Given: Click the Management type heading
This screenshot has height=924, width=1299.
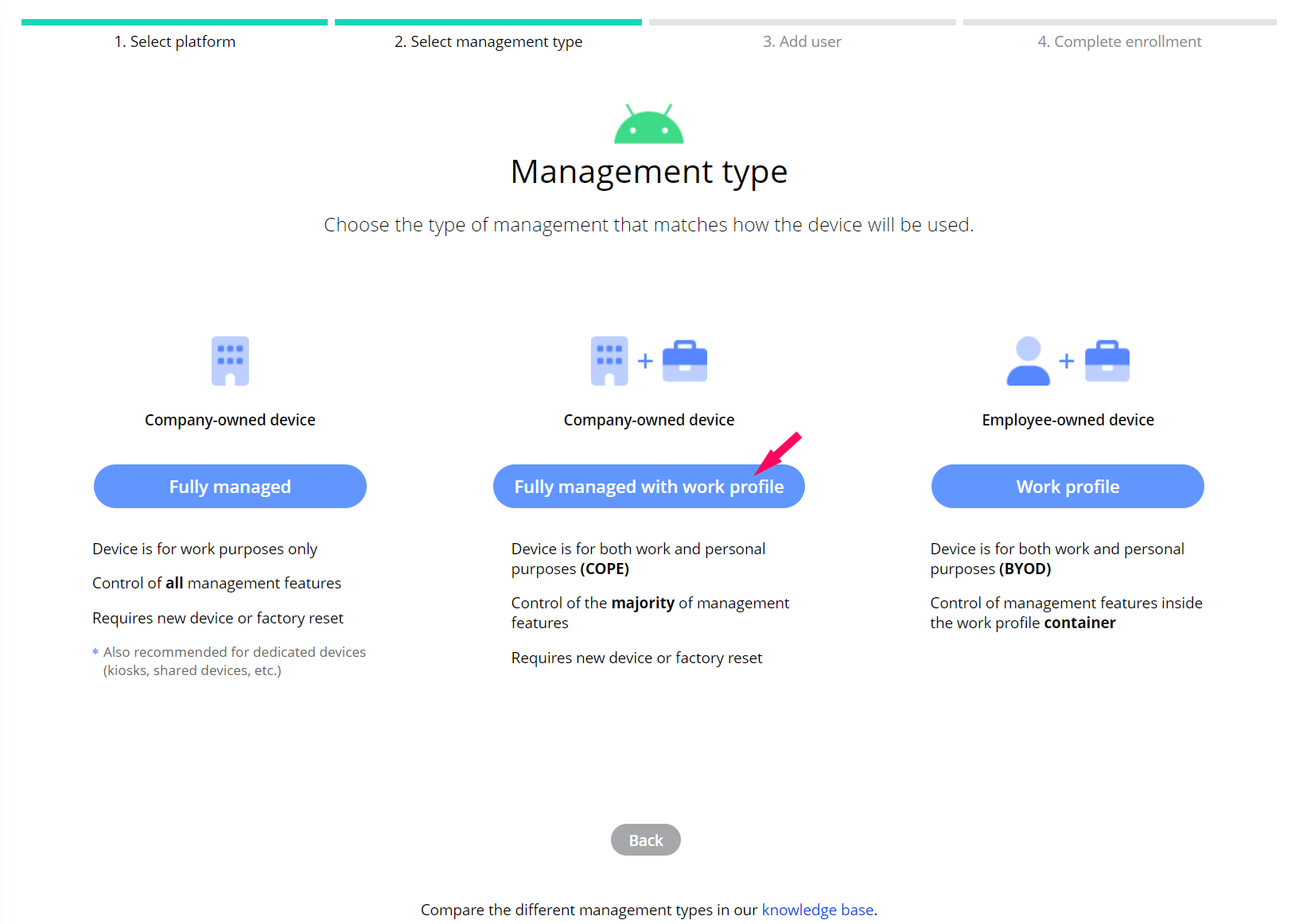Looking at the screenshot, I should click(x=649, y=172).
